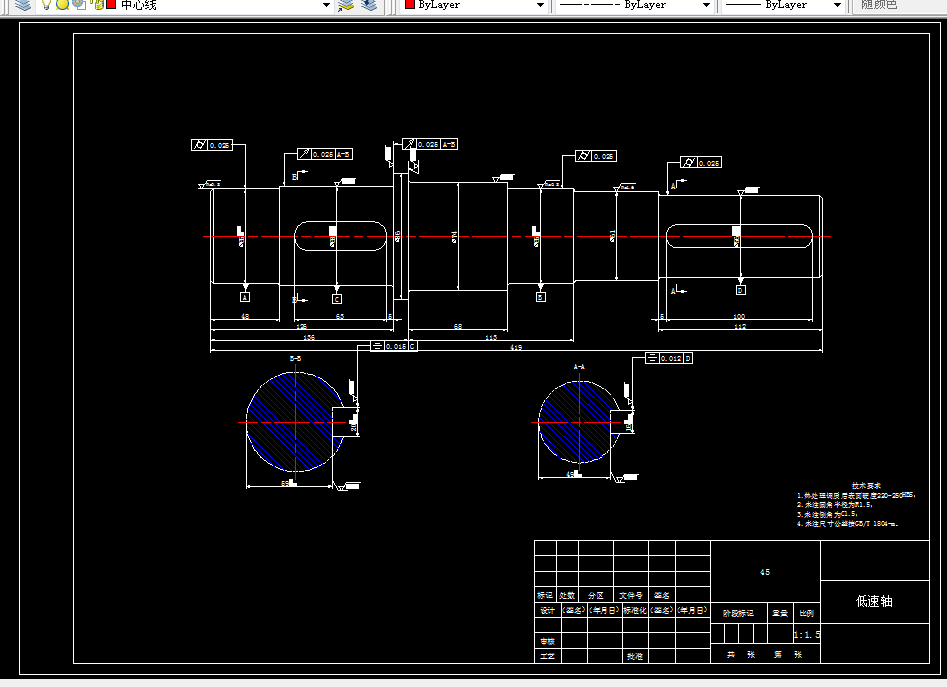The image size is (947, 687).
Task: Select the 文件号 cell in title block
Action: coord(631,595)
